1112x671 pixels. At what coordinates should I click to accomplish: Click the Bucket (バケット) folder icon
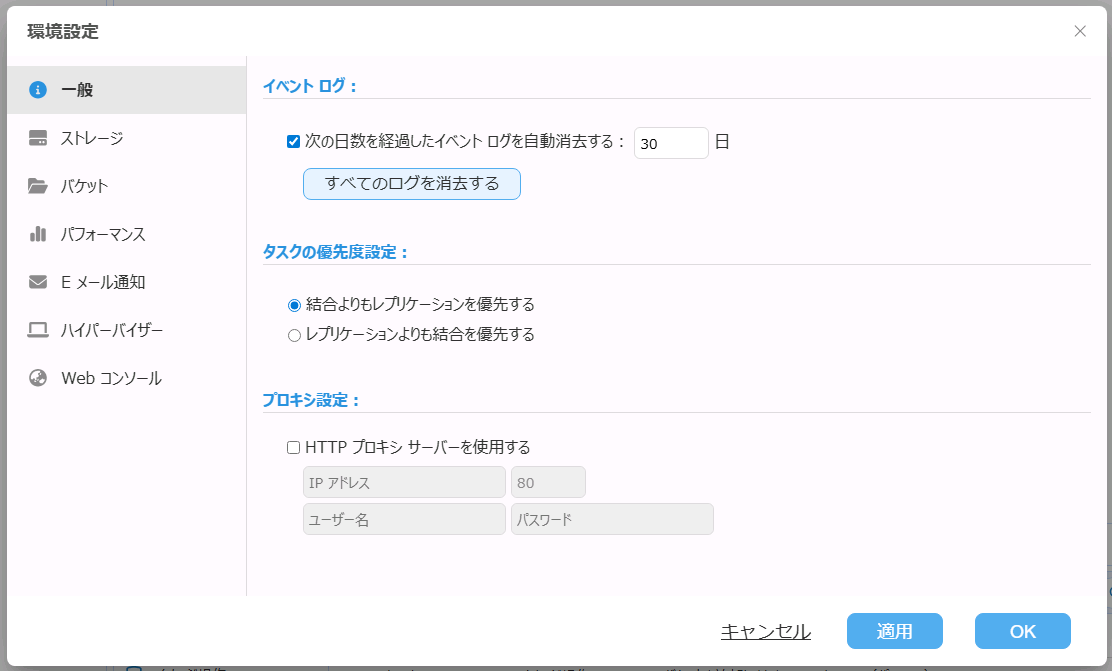coord(38,186)
